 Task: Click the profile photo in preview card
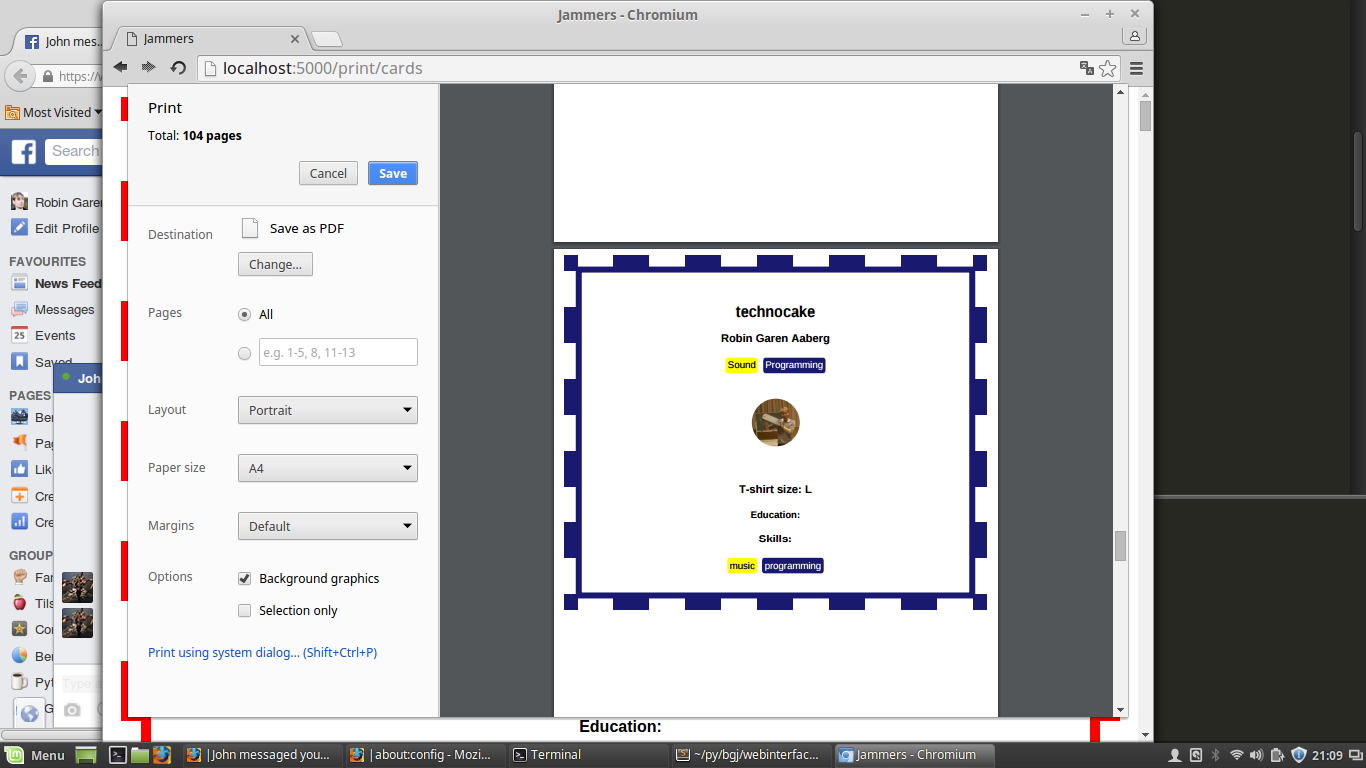coord(775,422)
